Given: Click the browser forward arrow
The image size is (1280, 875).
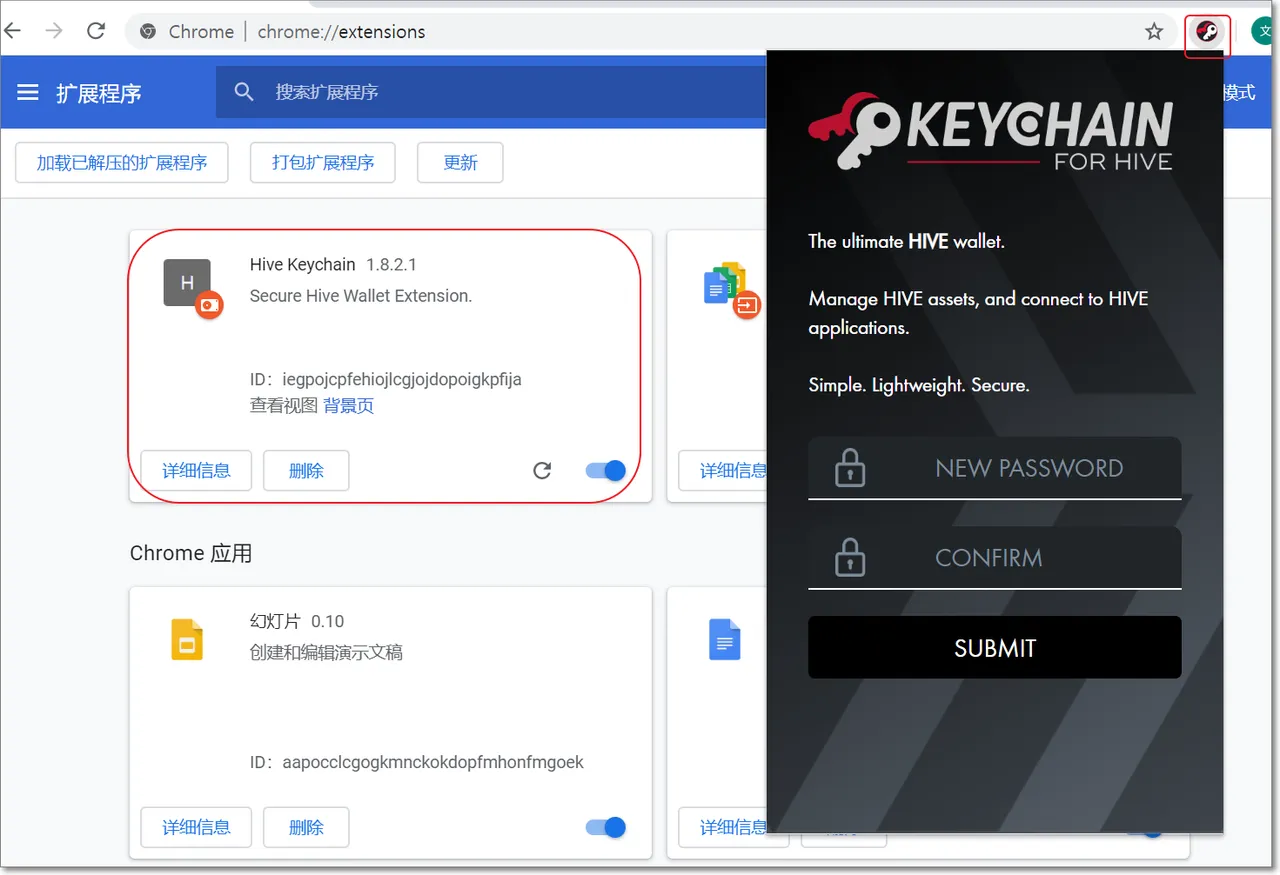Looking at the screenshot, I should [54, 31].
